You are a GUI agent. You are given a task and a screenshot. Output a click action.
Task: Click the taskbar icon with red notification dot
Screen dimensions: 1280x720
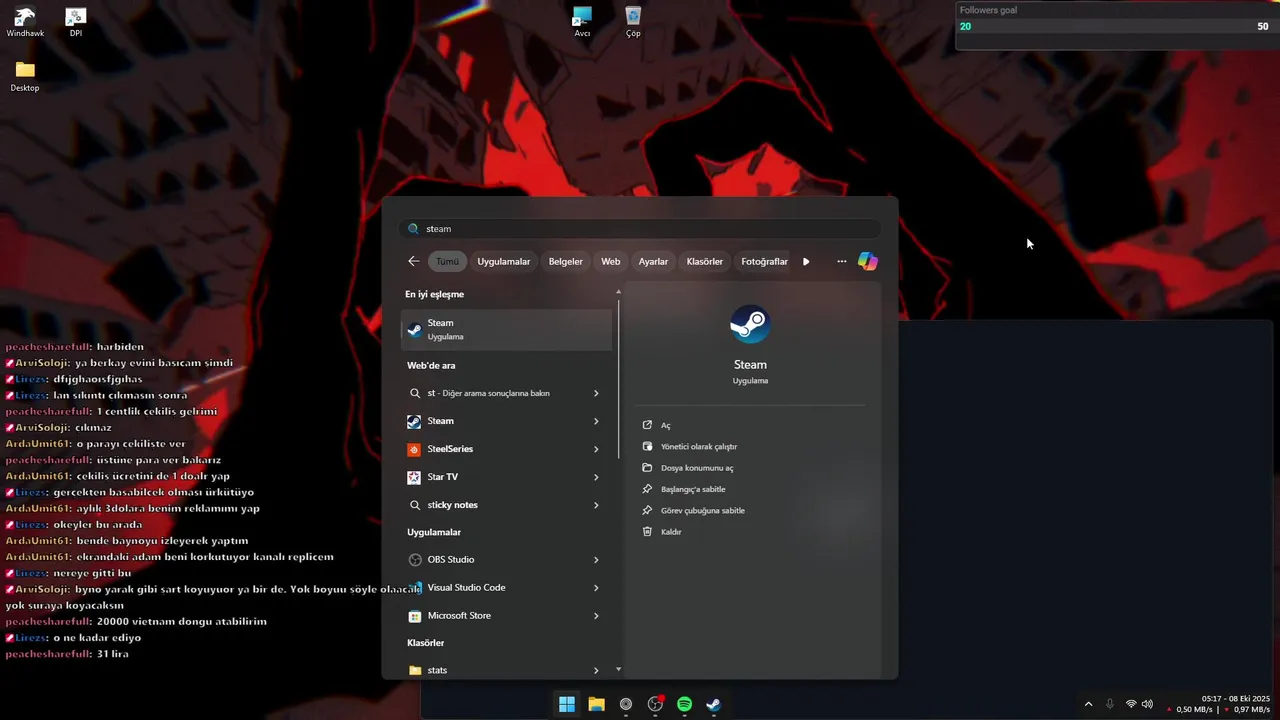(655, 704)
